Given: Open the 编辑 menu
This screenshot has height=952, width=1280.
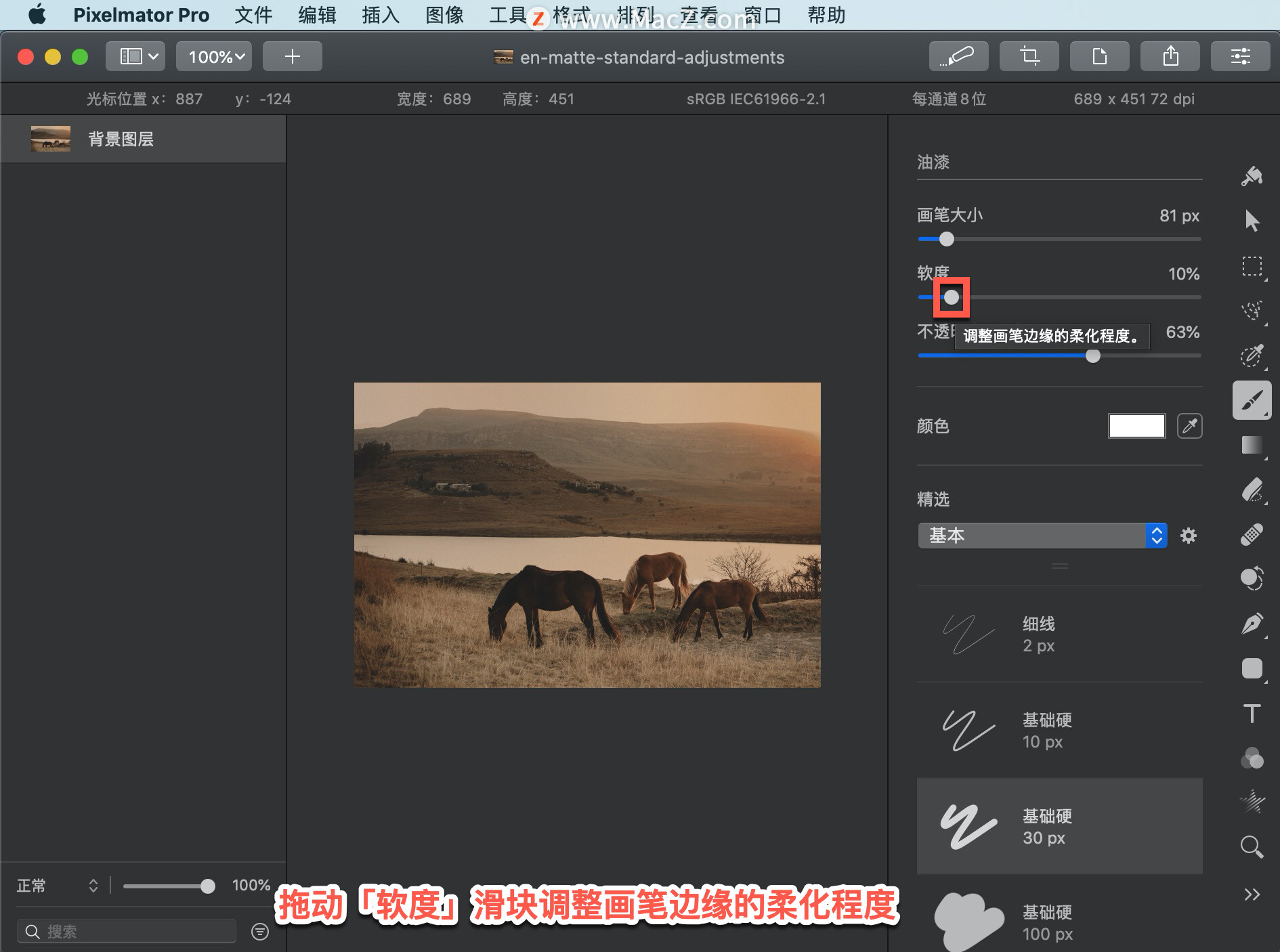Looking at the screenshot, I should (317, 15).
